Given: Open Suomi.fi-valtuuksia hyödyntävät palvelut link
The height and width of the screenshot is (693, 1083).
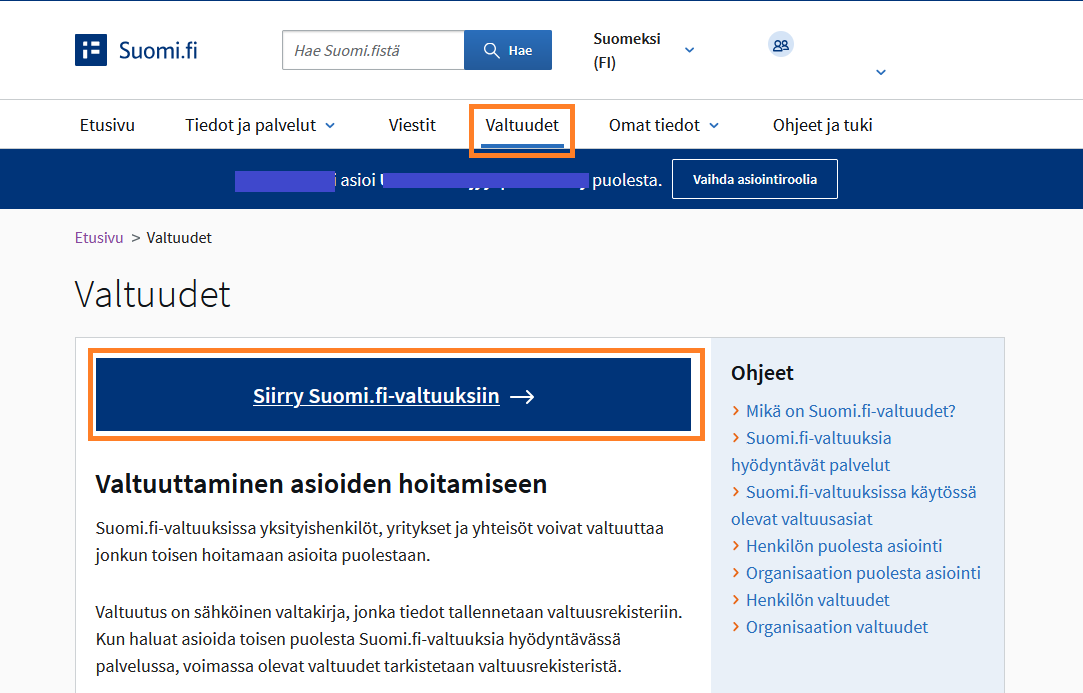Looking at the screenshot, I should (812, 451).
